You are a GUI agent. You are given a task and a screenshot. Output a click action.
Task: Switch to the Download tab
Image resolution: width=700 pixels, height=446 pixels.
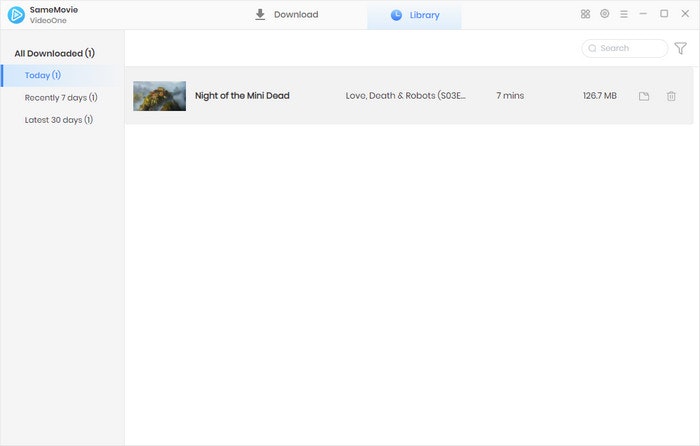(x=287, y=15)
